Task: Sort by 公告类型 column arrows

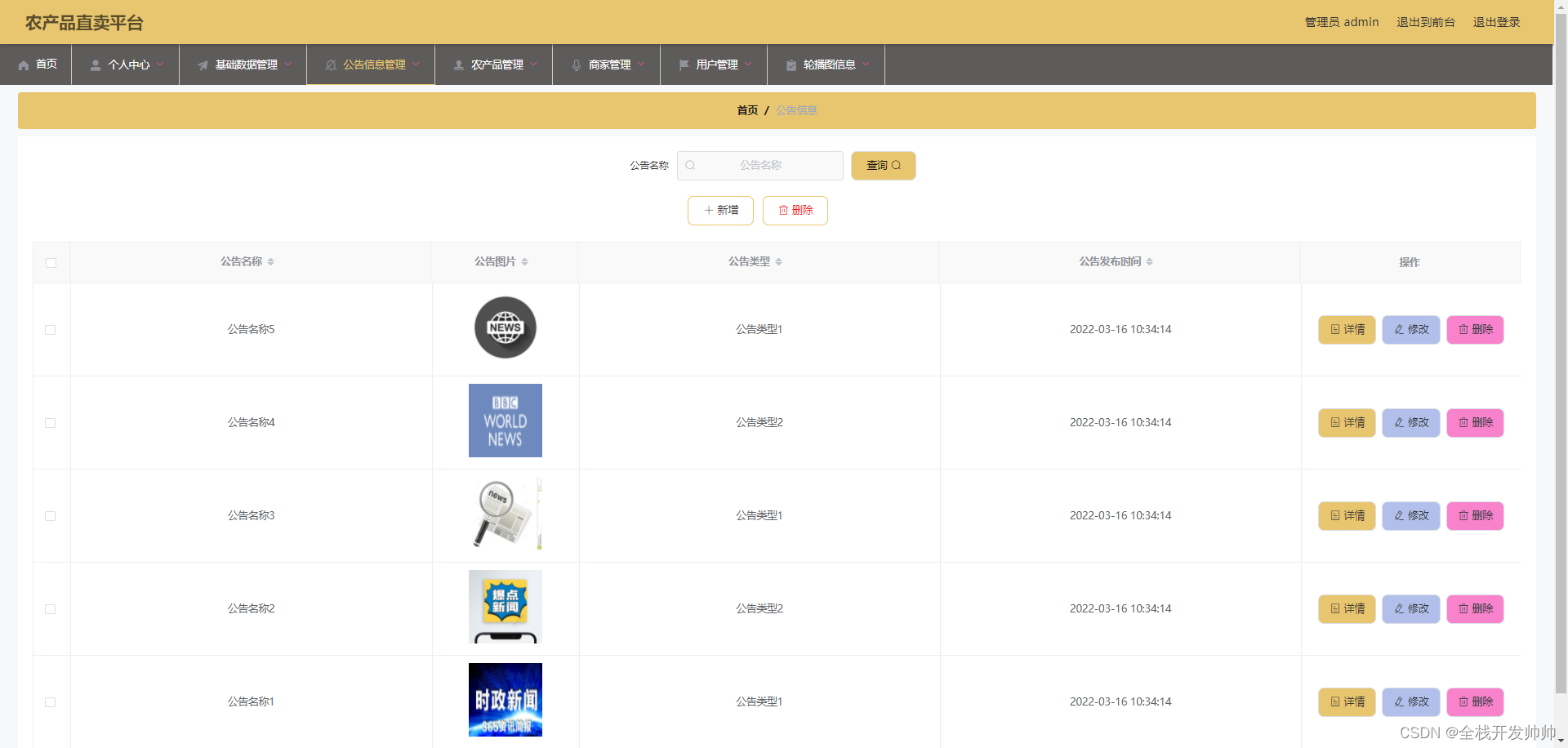Action: [x=778, y=262]
